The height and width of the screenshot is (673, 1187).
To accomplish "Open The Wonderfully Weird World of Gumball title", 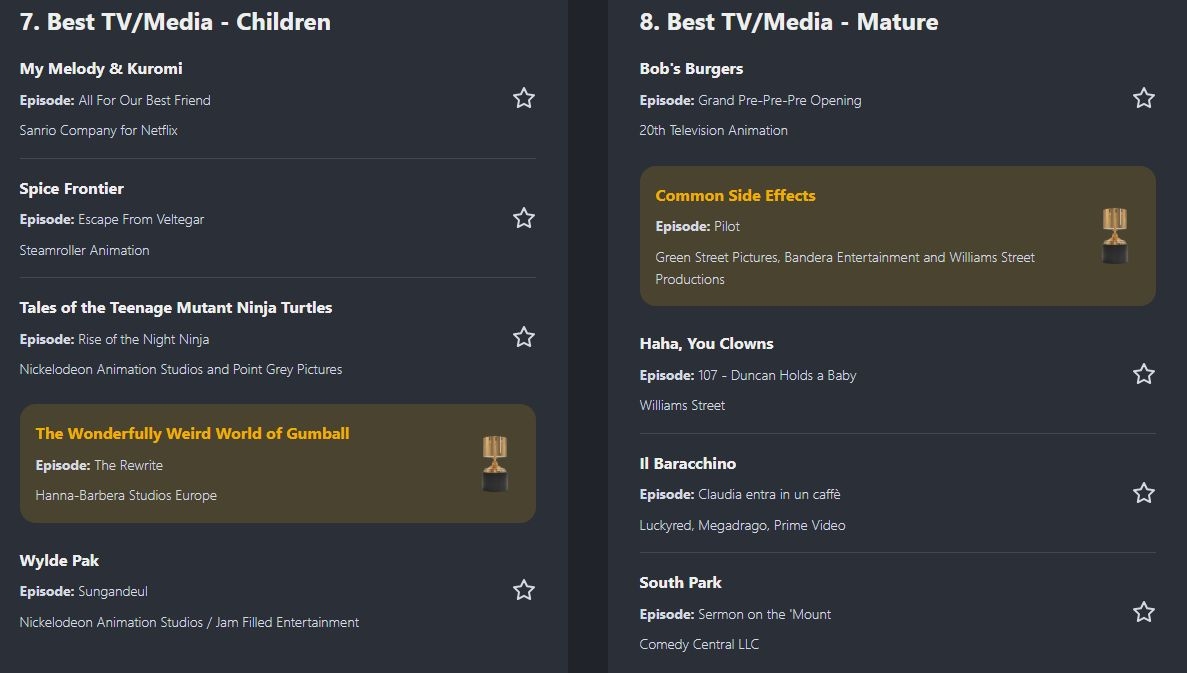I will point(192,434).
